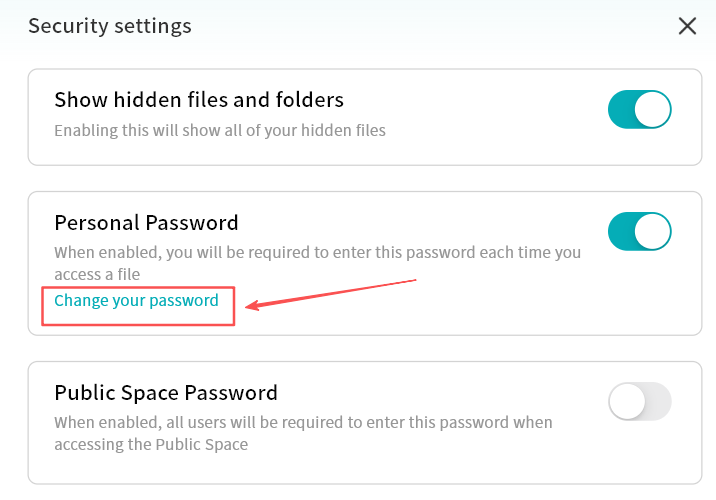Enable the Public Space Password toggle
The image size is (716, 500).
coord(639,402)
